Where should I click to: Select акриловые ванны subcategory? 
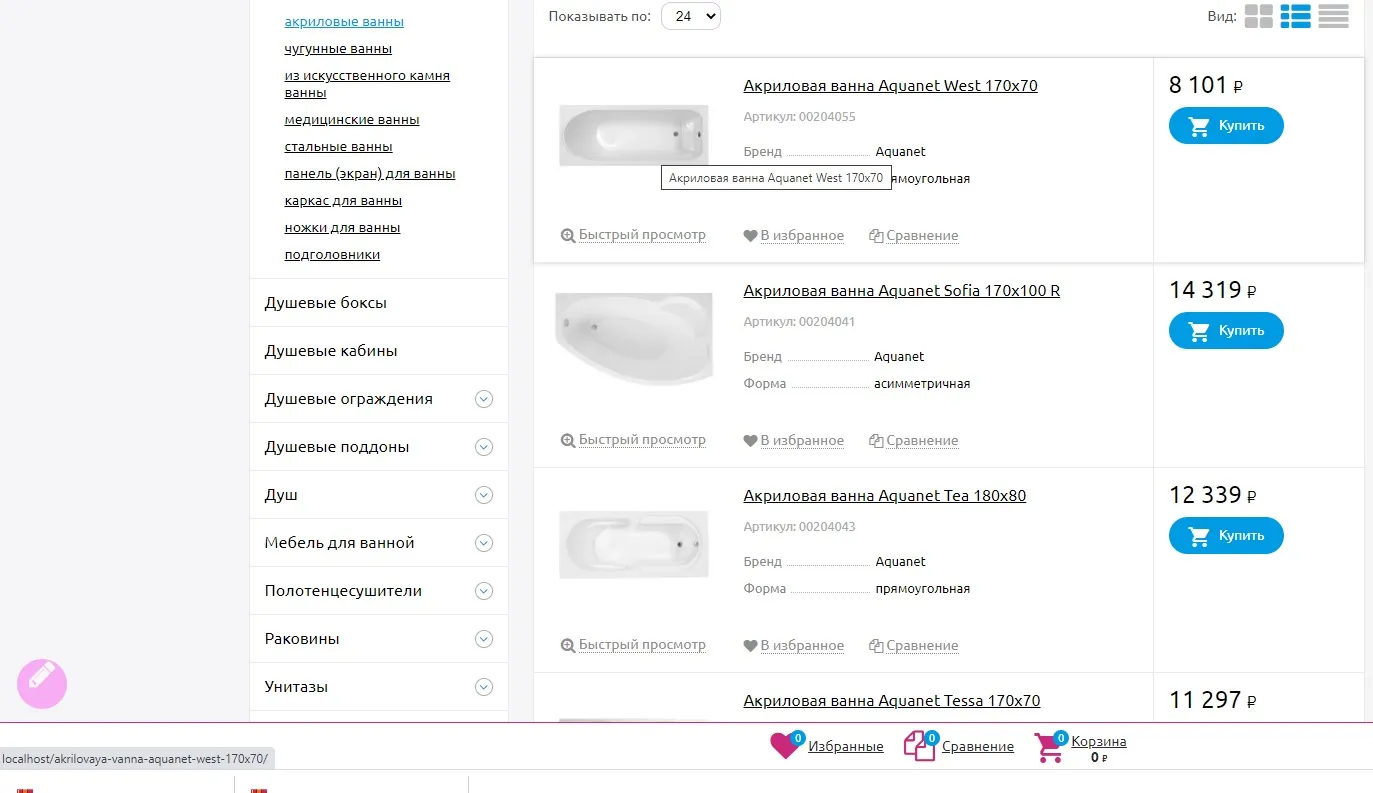[x=344, y=22]
